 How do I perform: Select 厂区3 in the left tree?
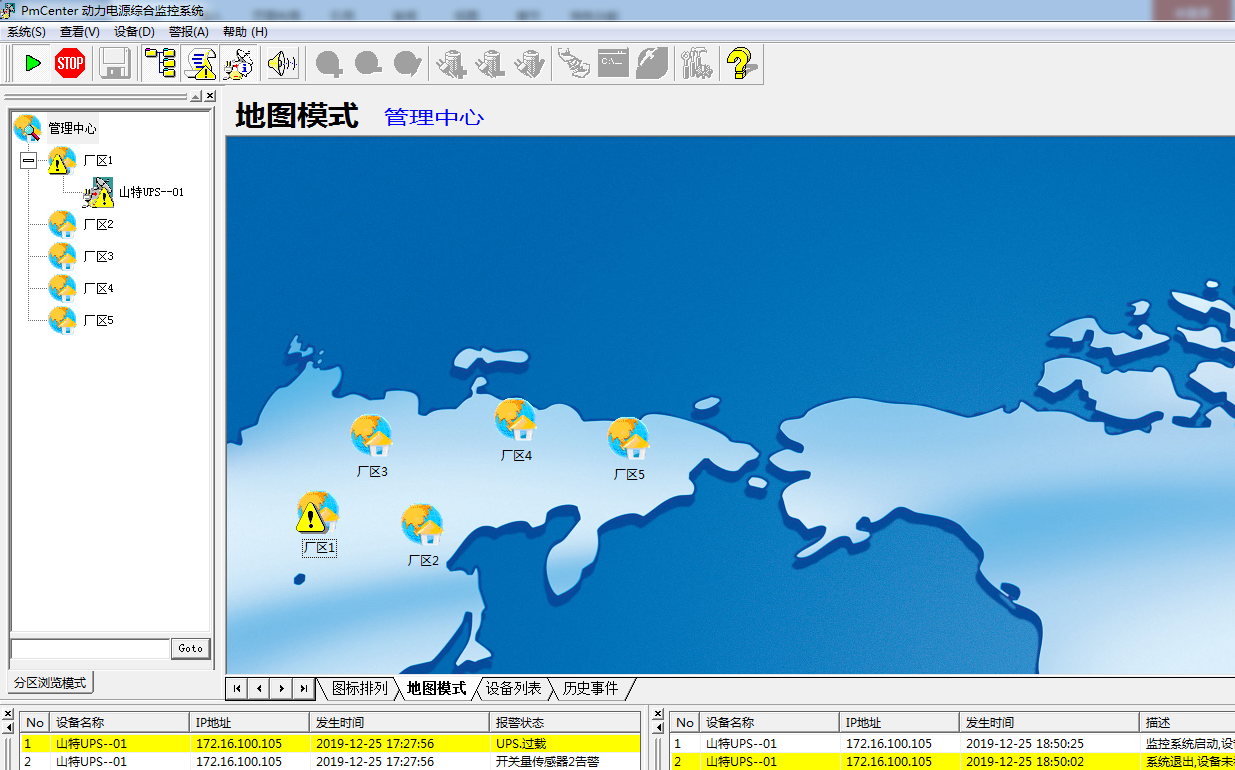[98, 256]
